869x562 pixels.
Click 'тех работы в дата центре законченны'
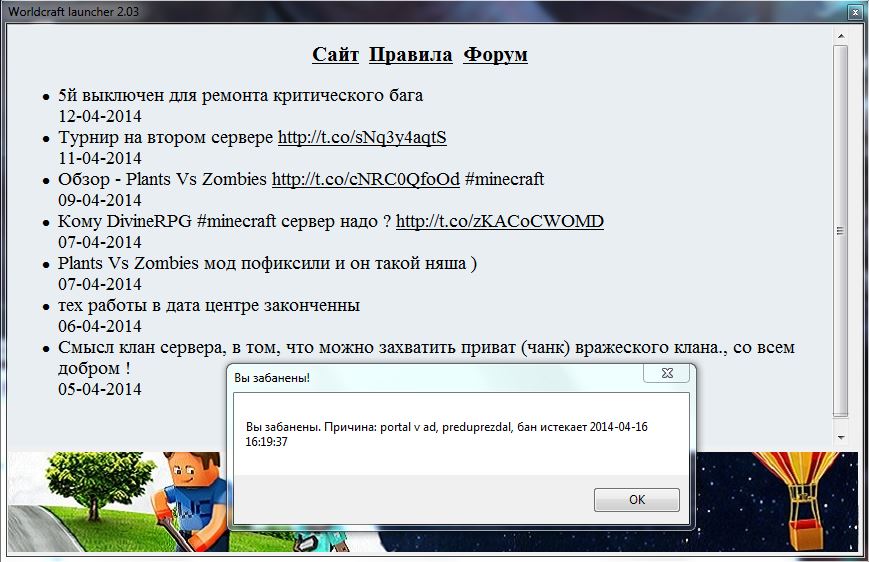coord(209,305)
